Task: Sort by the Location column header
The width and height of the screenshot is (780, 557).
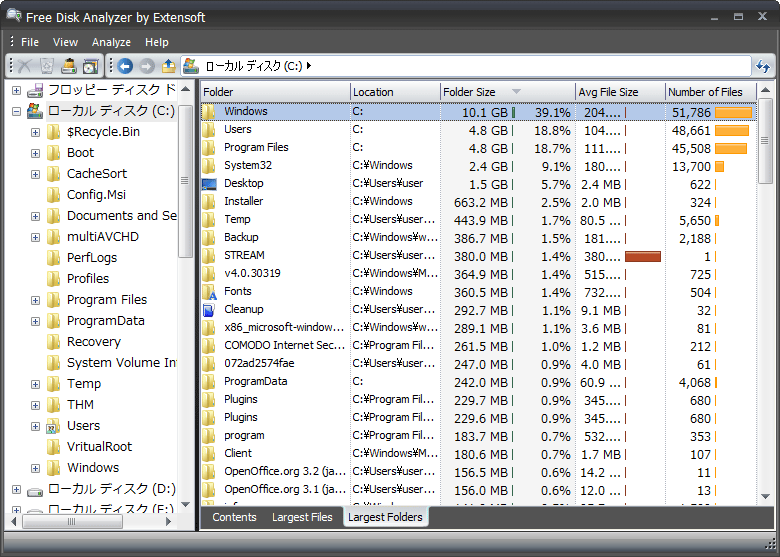Action: (395, 92)
